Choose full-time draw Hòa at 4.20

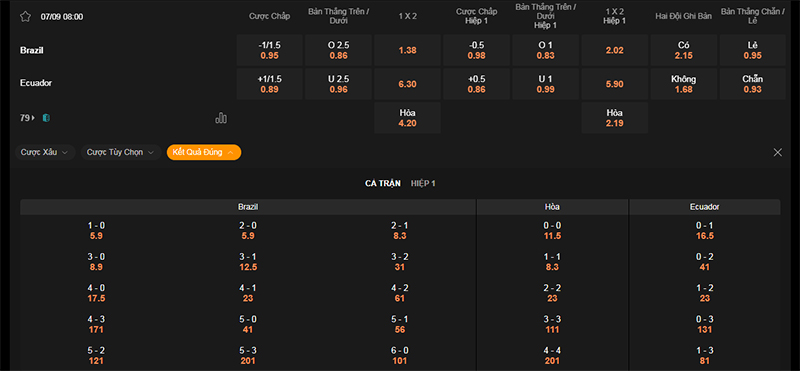point(407,118)
